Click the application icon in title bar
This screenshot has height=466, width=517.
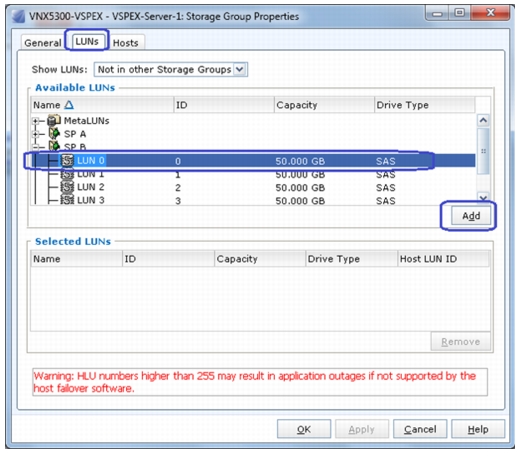[18, 16]
